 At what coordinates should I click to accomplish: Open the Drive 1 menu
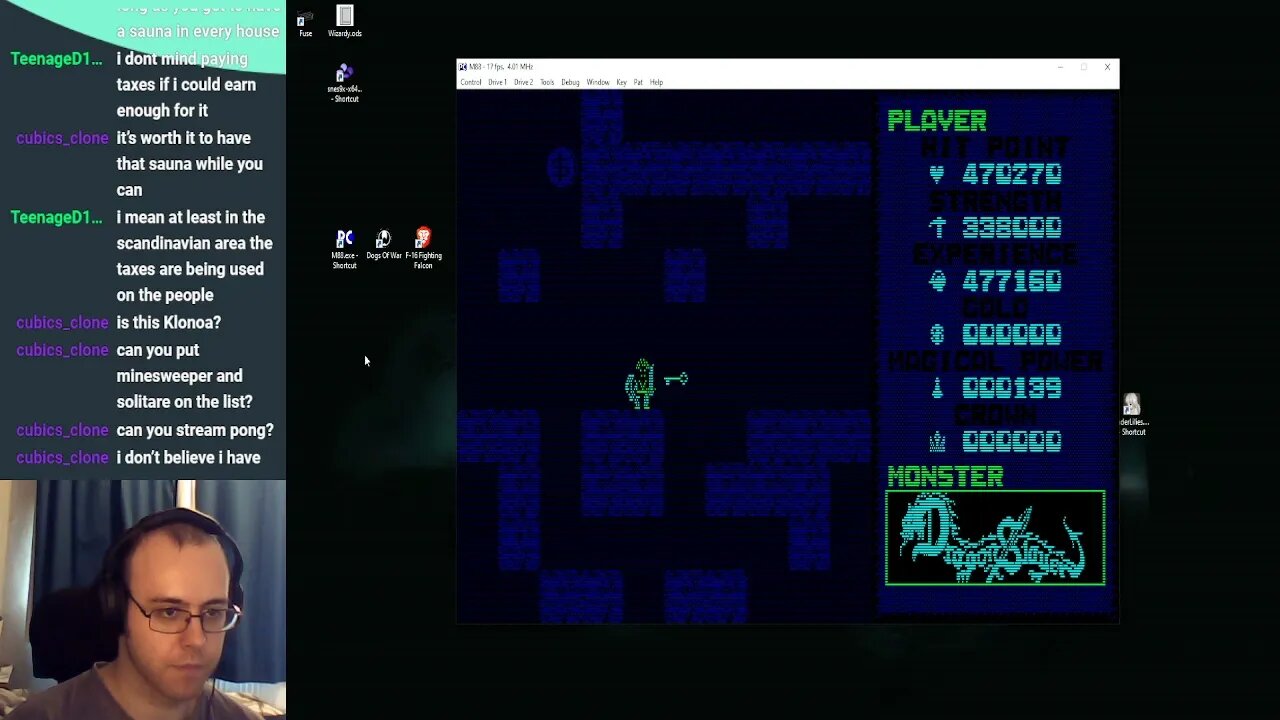[x=497, y=82]
